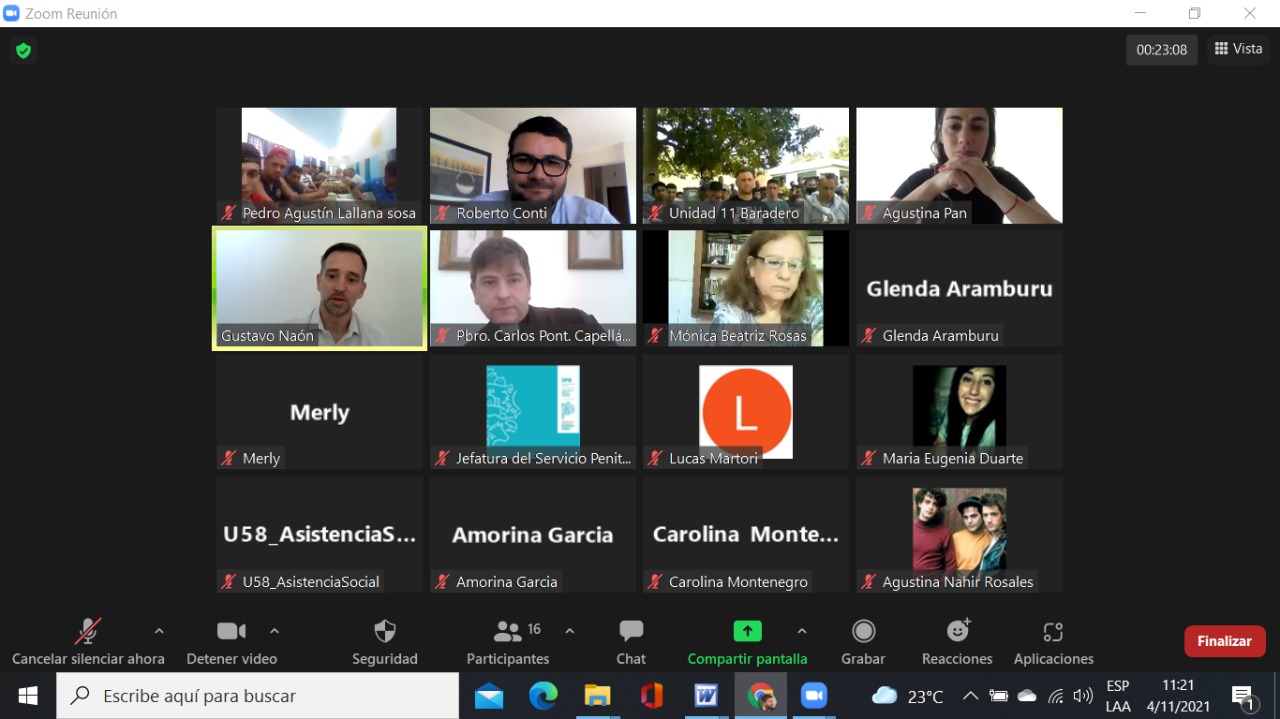1280x719 pixels.
Task: Select the Carolina Montenegro tile
Action: pyautogui.click(x=746, y=534)
